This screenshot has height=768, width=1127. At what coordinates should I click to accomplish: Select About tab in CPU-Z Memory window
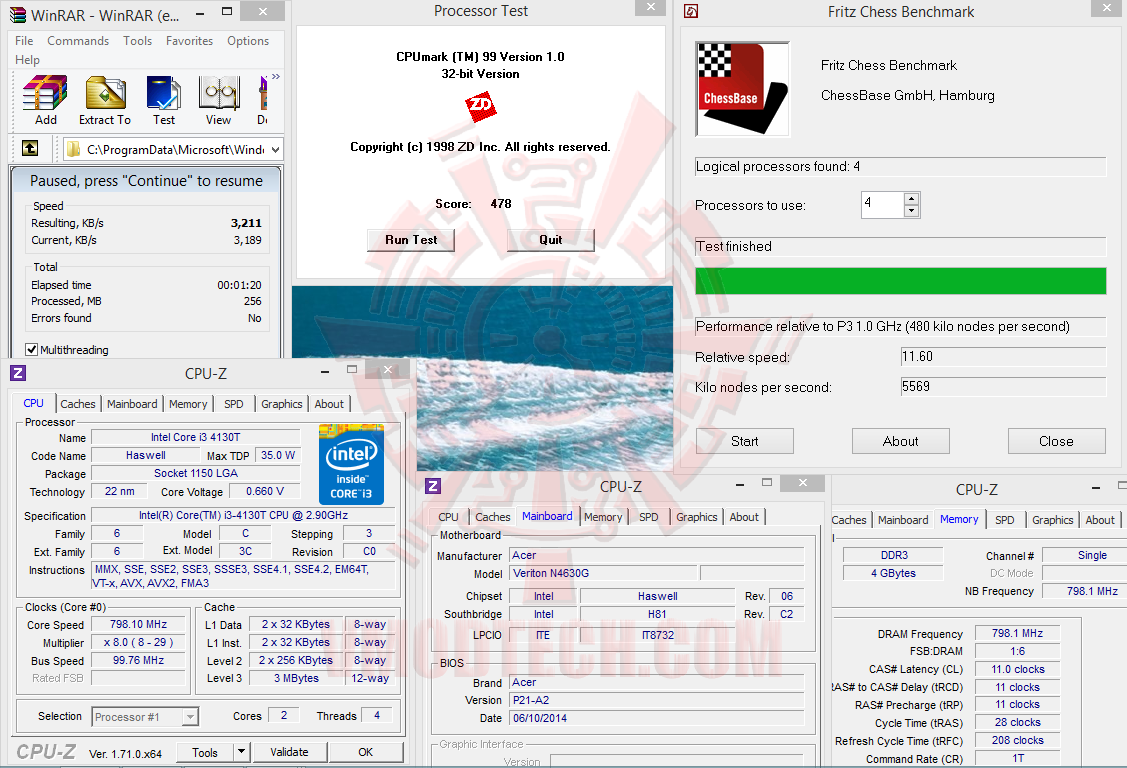(1100, 520)
